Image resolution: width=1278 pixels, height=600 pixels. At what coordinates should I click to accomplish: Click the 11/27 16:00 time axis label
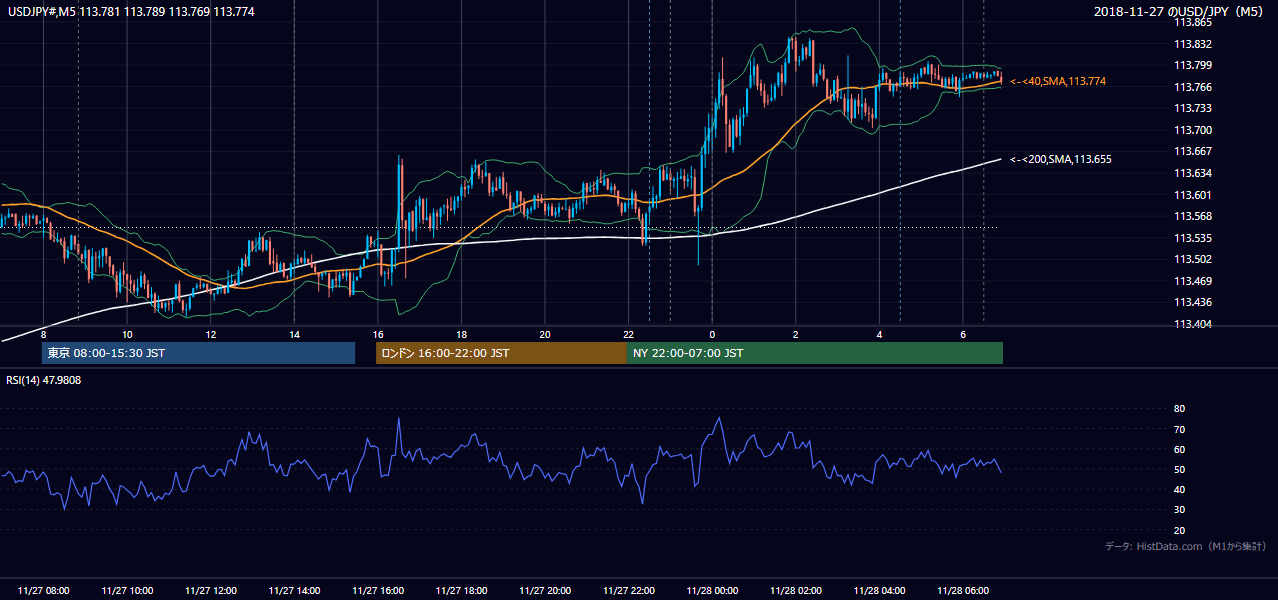tap(378, 591)
